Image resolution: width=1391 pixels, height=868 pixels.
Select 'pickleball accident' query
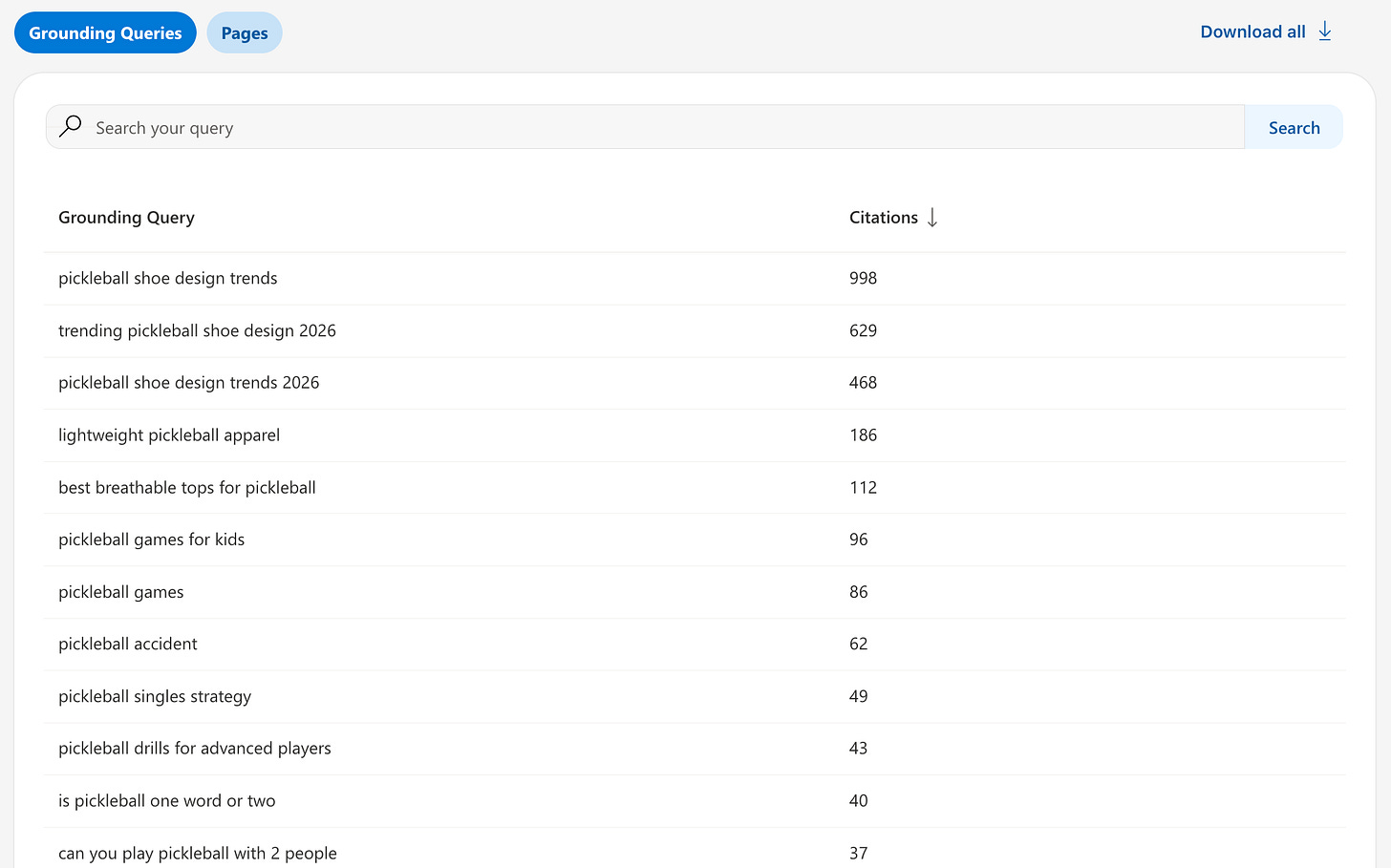pyautogui.click(x=127, y=645)
